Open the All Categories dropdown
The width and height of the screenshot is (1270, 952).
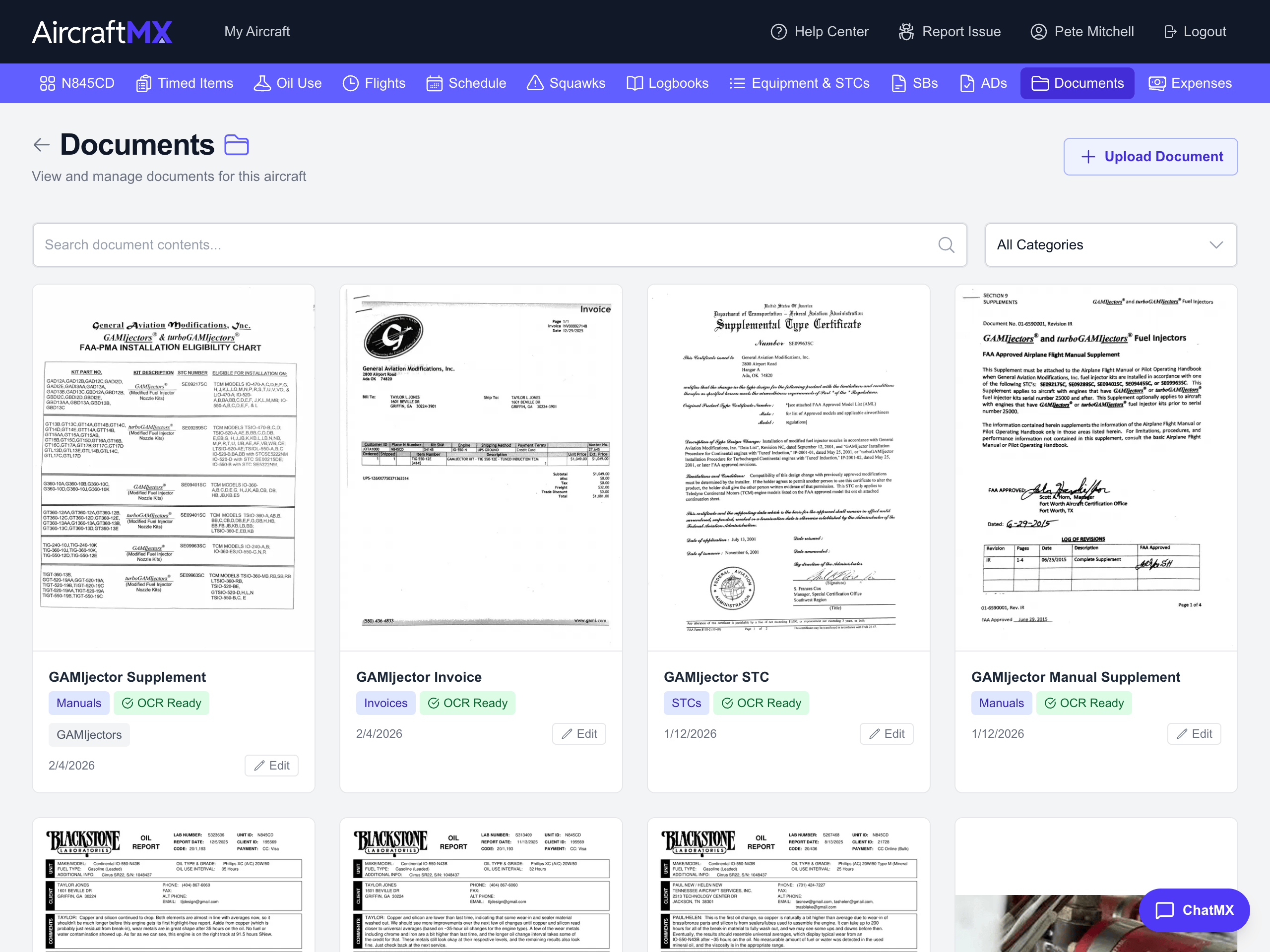(1110, 245)
